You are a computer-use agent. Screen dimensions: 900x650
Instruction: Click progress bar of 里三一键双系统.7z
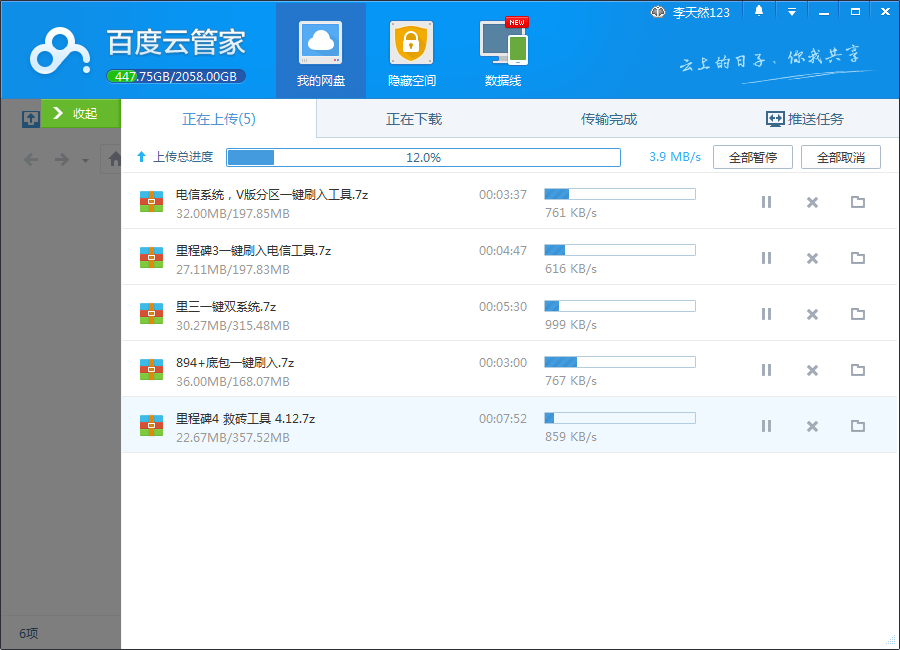tap(620, 306)
